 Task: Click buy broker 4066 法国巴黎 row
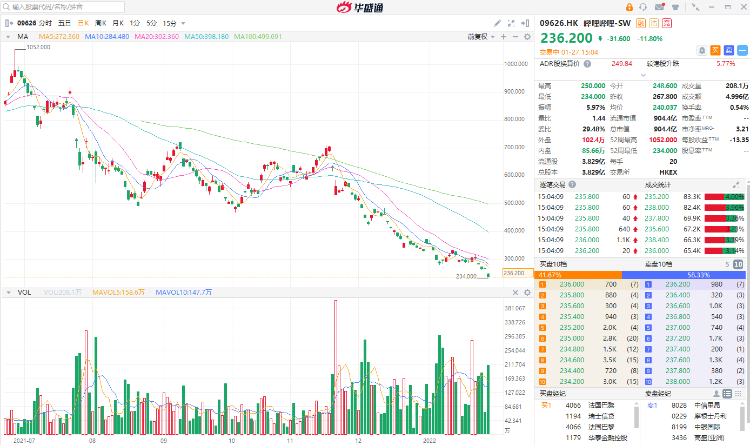(590, 405)
